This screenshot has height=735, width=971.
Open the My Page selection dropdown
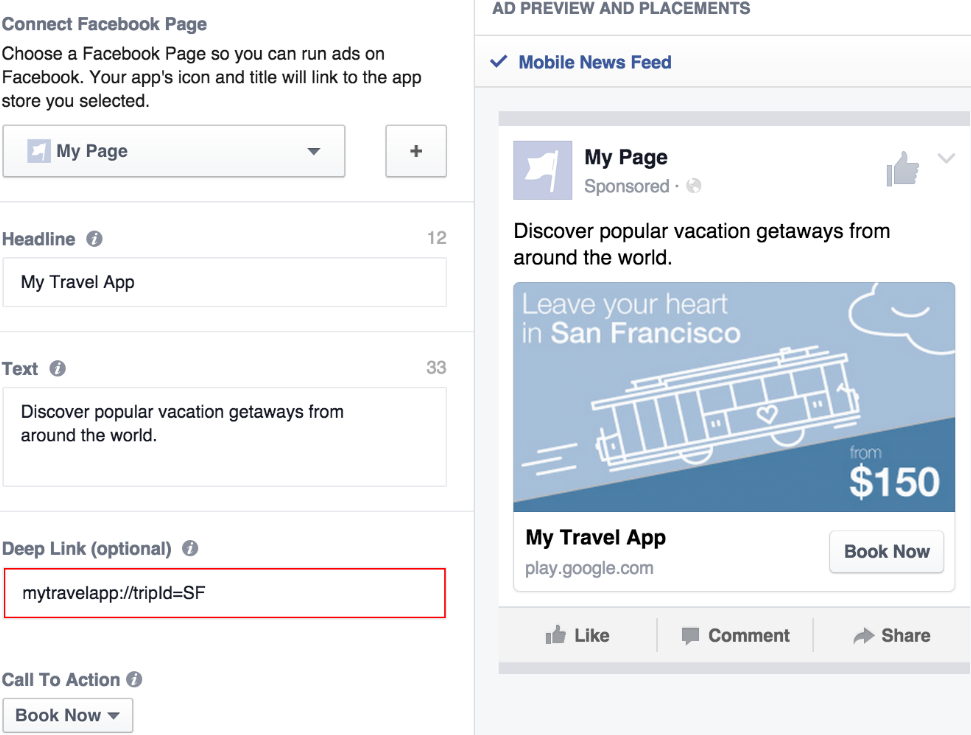point(174,151)
